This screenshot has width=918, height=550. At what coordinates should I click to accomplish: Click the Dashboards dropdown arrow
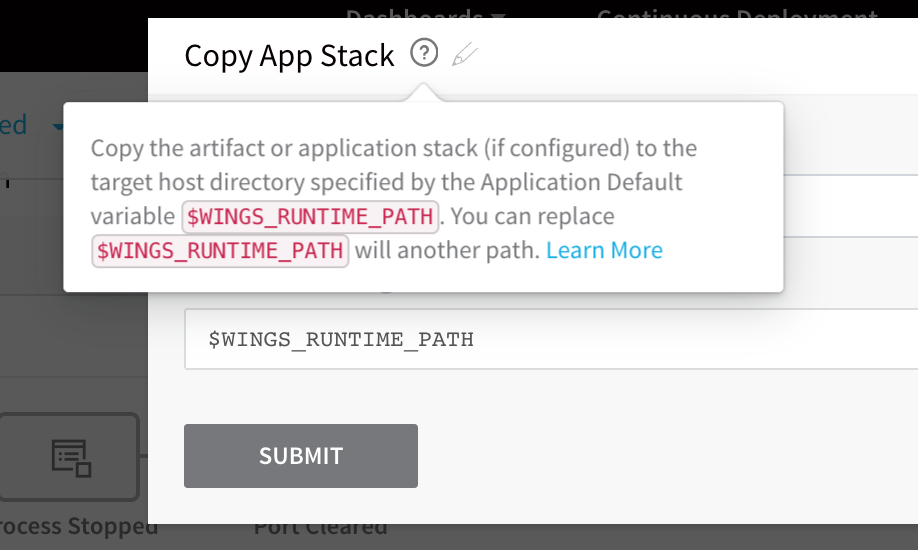[x=498, y=15]
